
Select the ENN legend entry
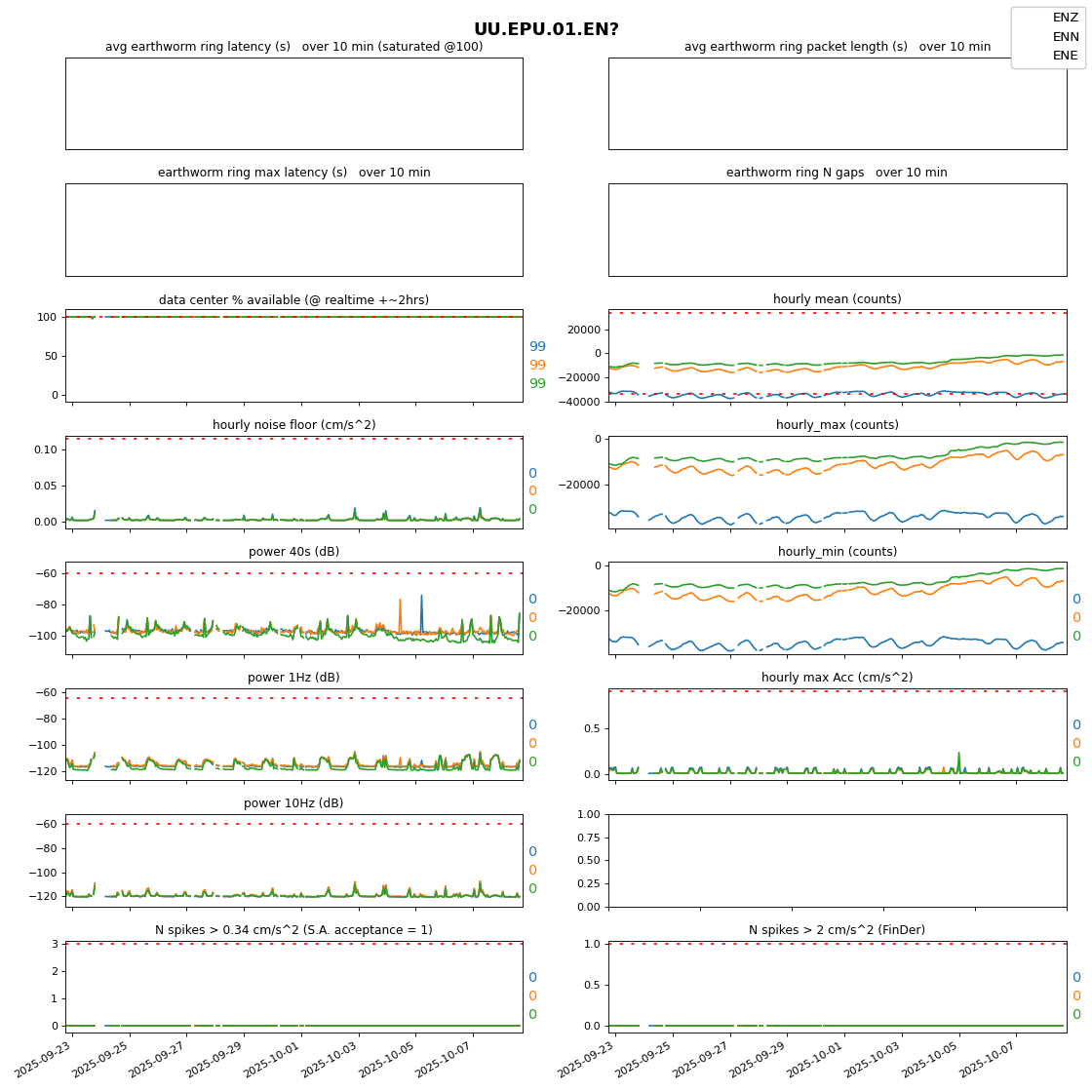point(1065,37)
